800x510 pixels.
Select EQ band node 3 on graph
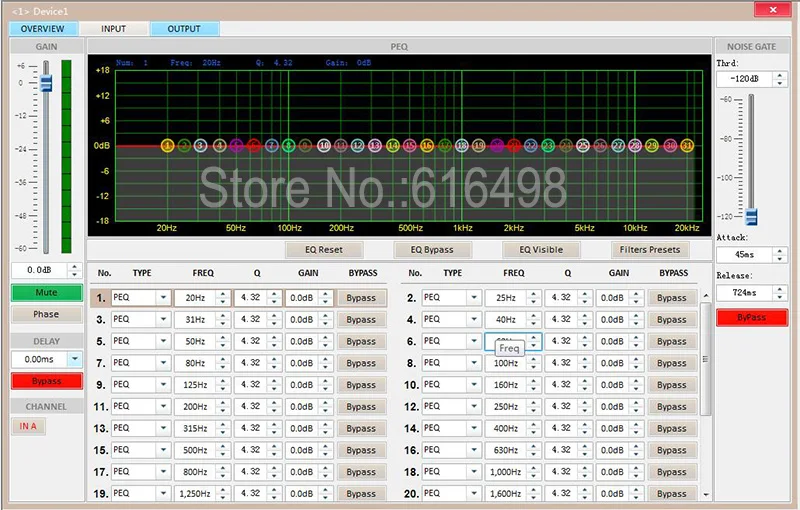(x=201, y=146)
